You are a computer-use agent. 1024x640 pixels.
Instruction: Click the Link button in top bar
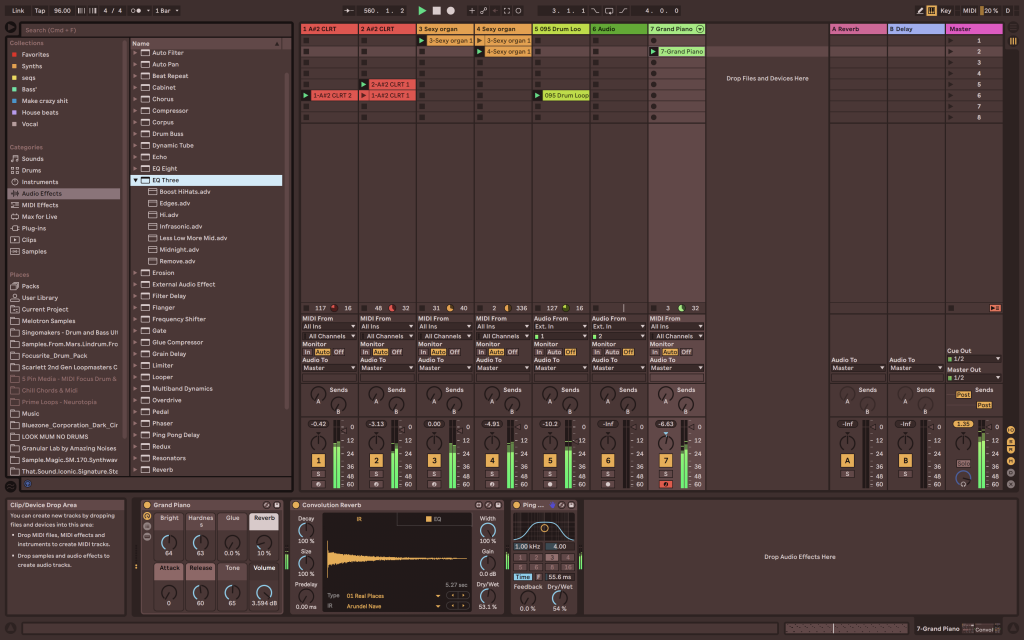point(18,10)
